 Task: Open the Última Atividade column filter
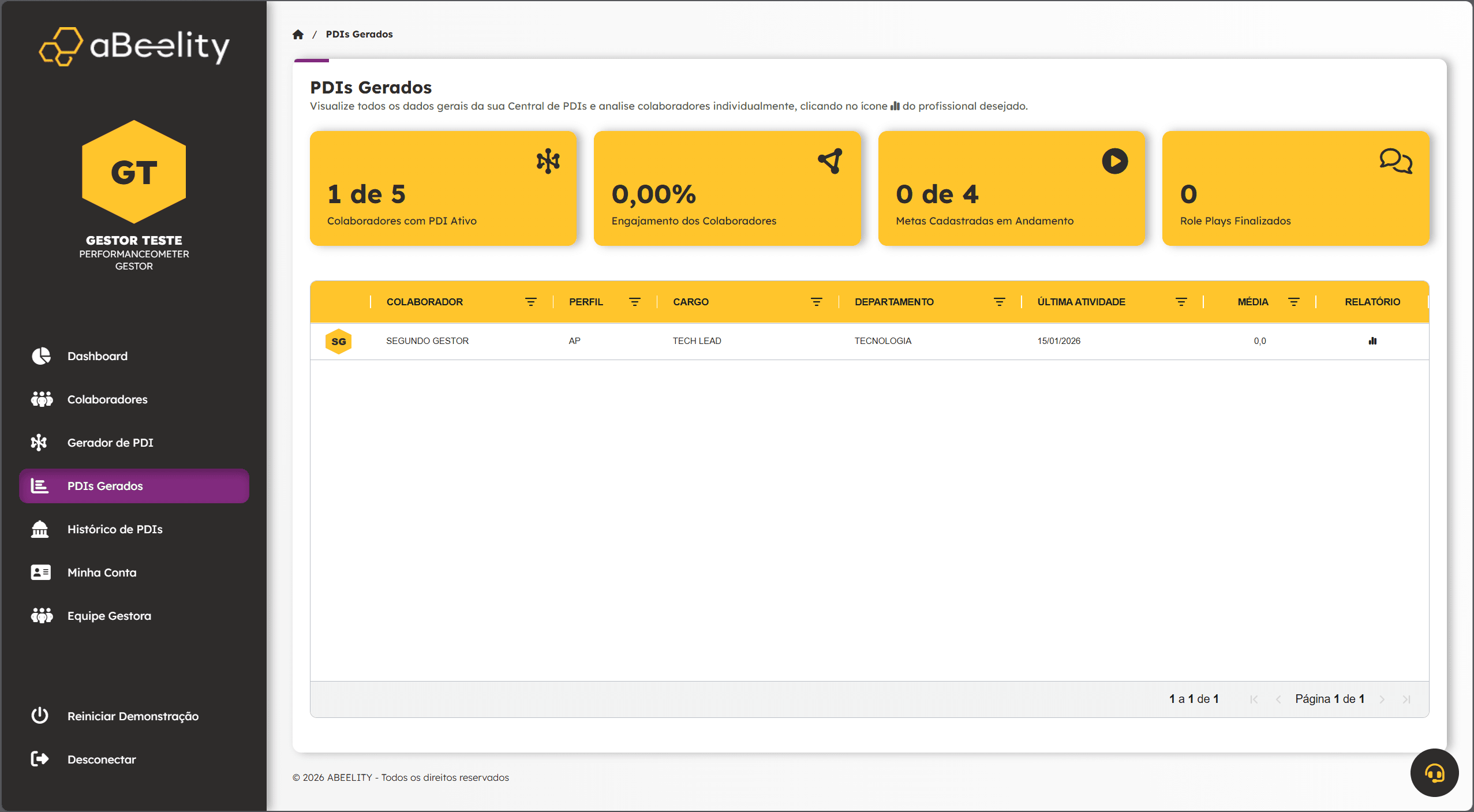click(1181, 302)
